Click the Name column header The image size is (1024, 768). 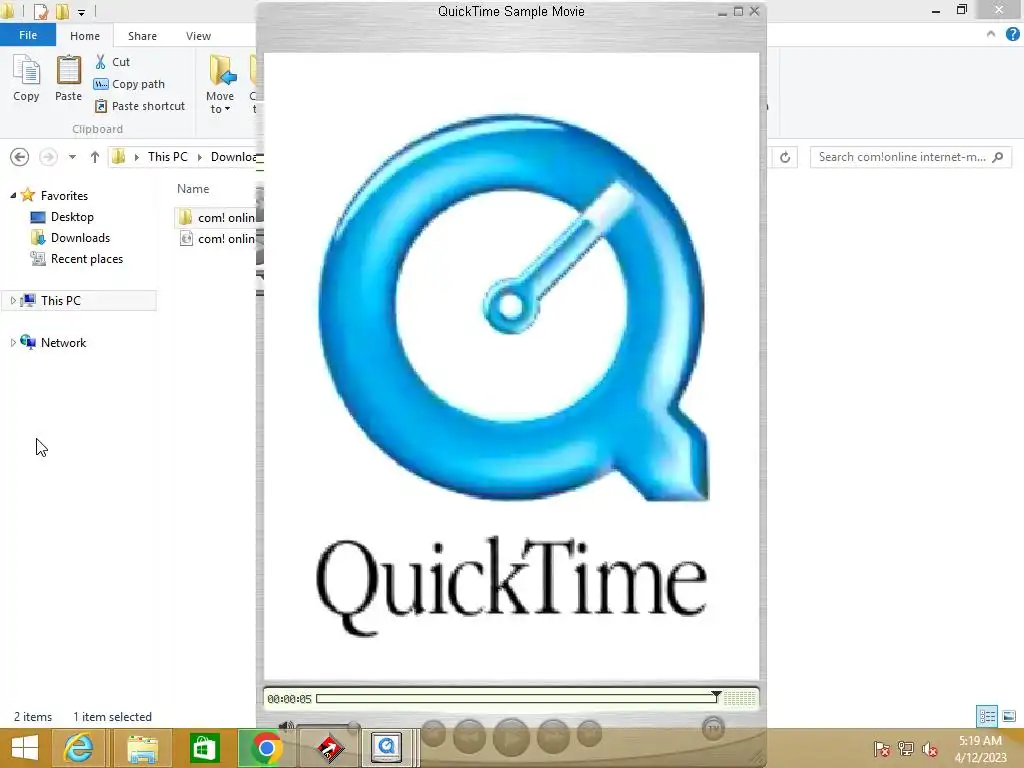193,189
